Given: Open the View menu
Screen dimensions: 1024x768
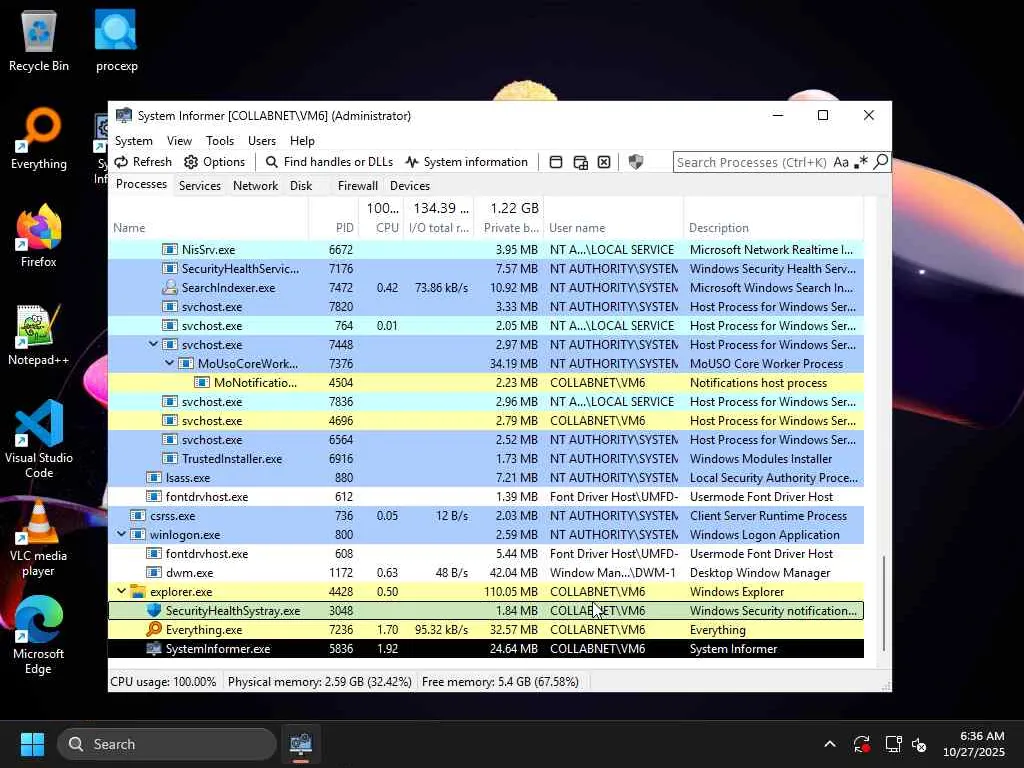Looking at the screenshot, I should coord(179,141).
